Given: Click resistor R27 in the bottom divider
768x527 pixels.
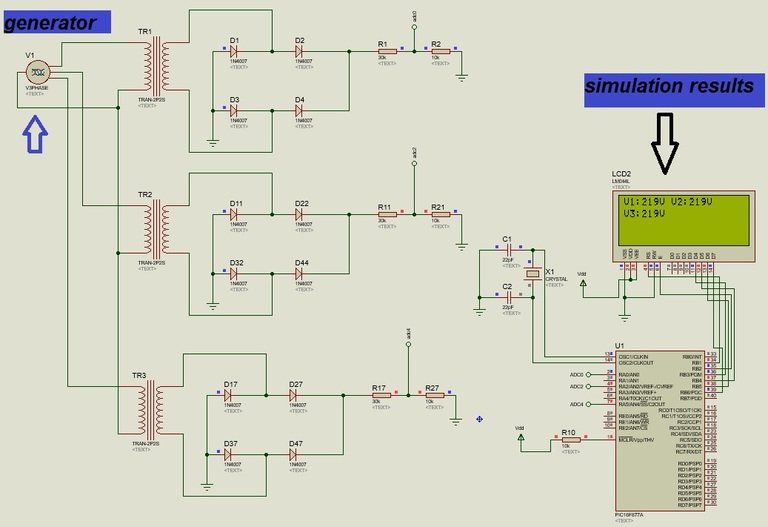Looking at the screenshot, I should (433, 396).
